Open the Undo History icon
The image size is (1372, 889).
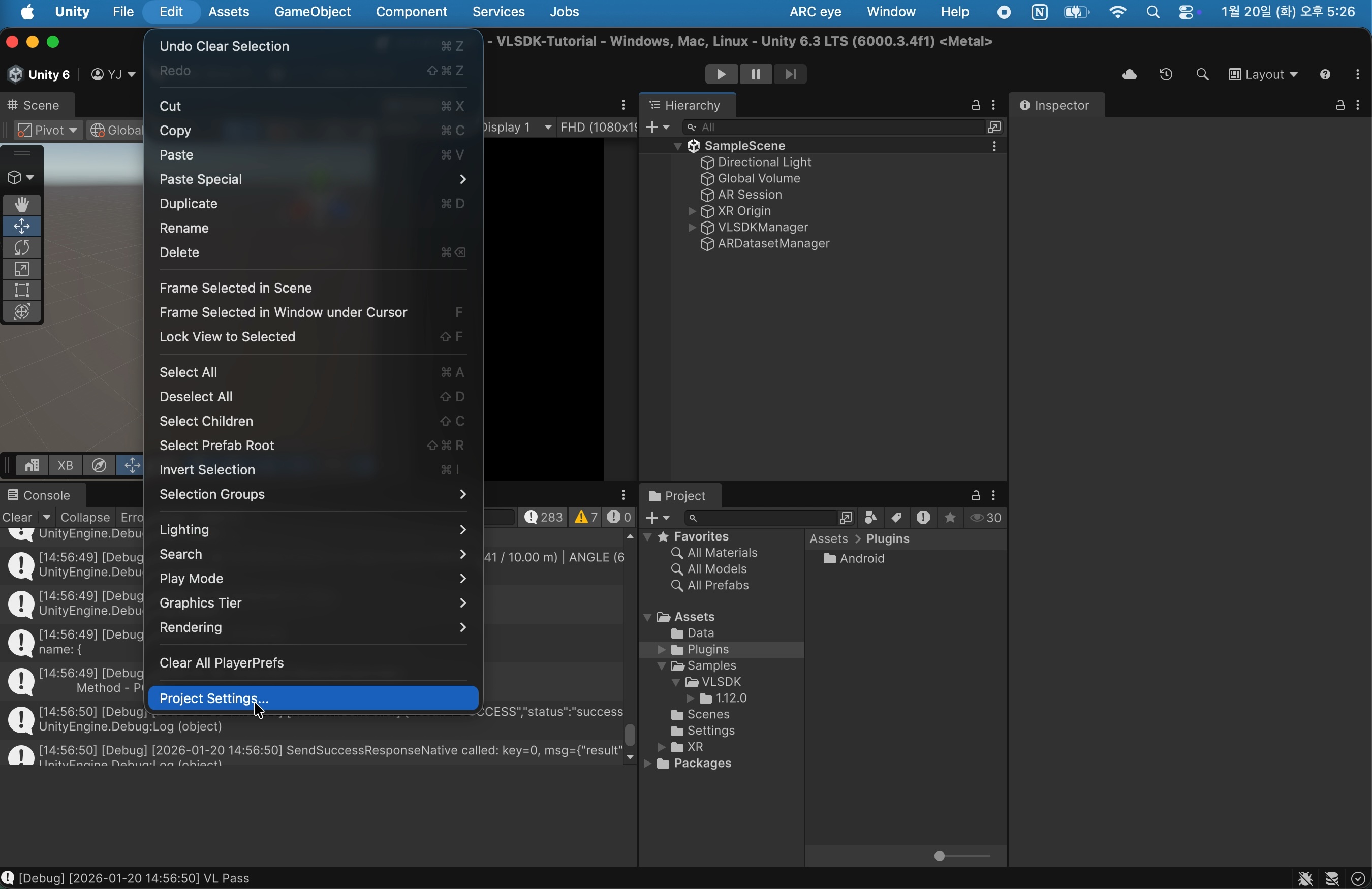[1166, 75]
